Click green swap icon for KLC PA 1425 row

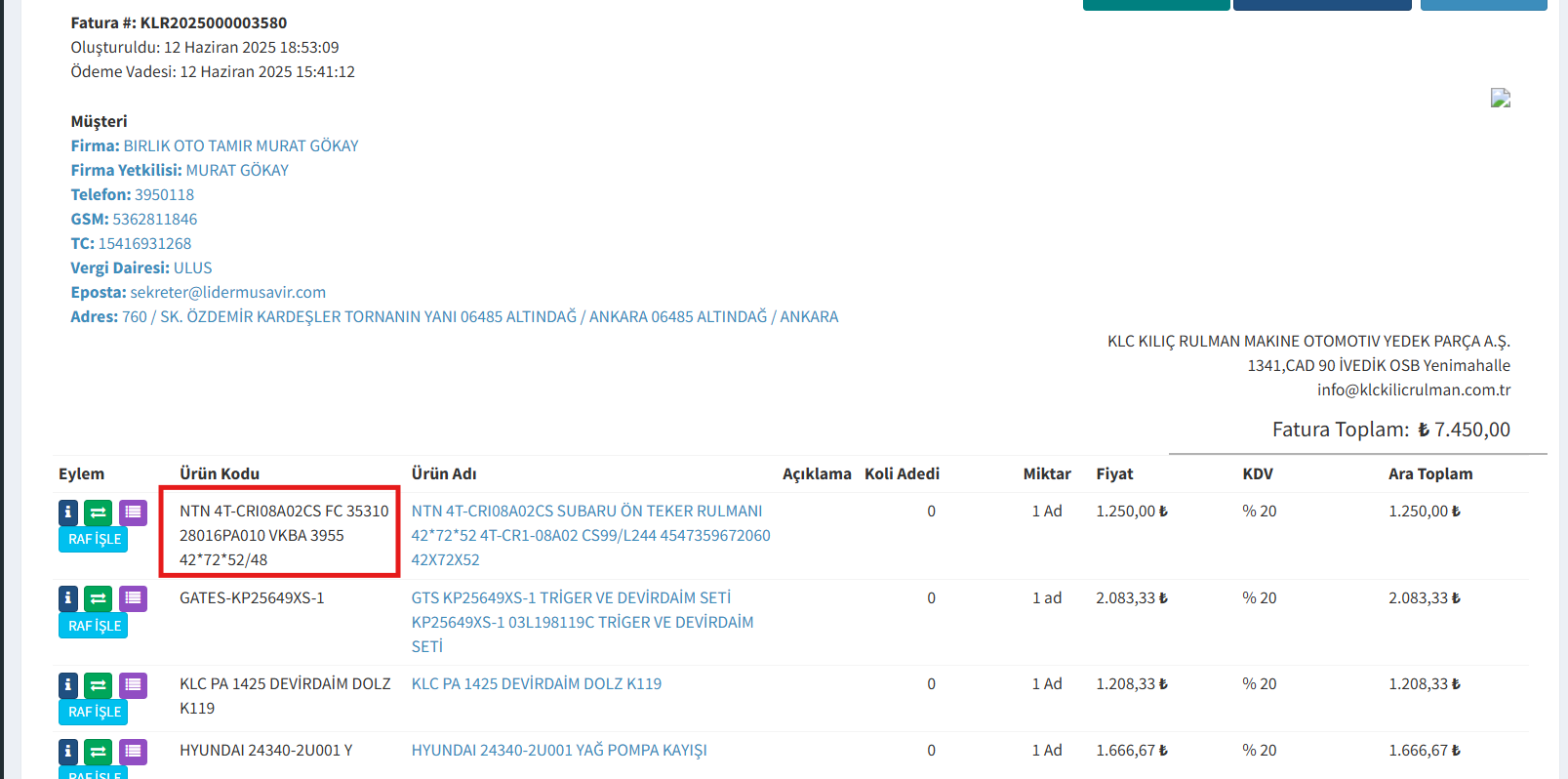(x=99, y=685)
